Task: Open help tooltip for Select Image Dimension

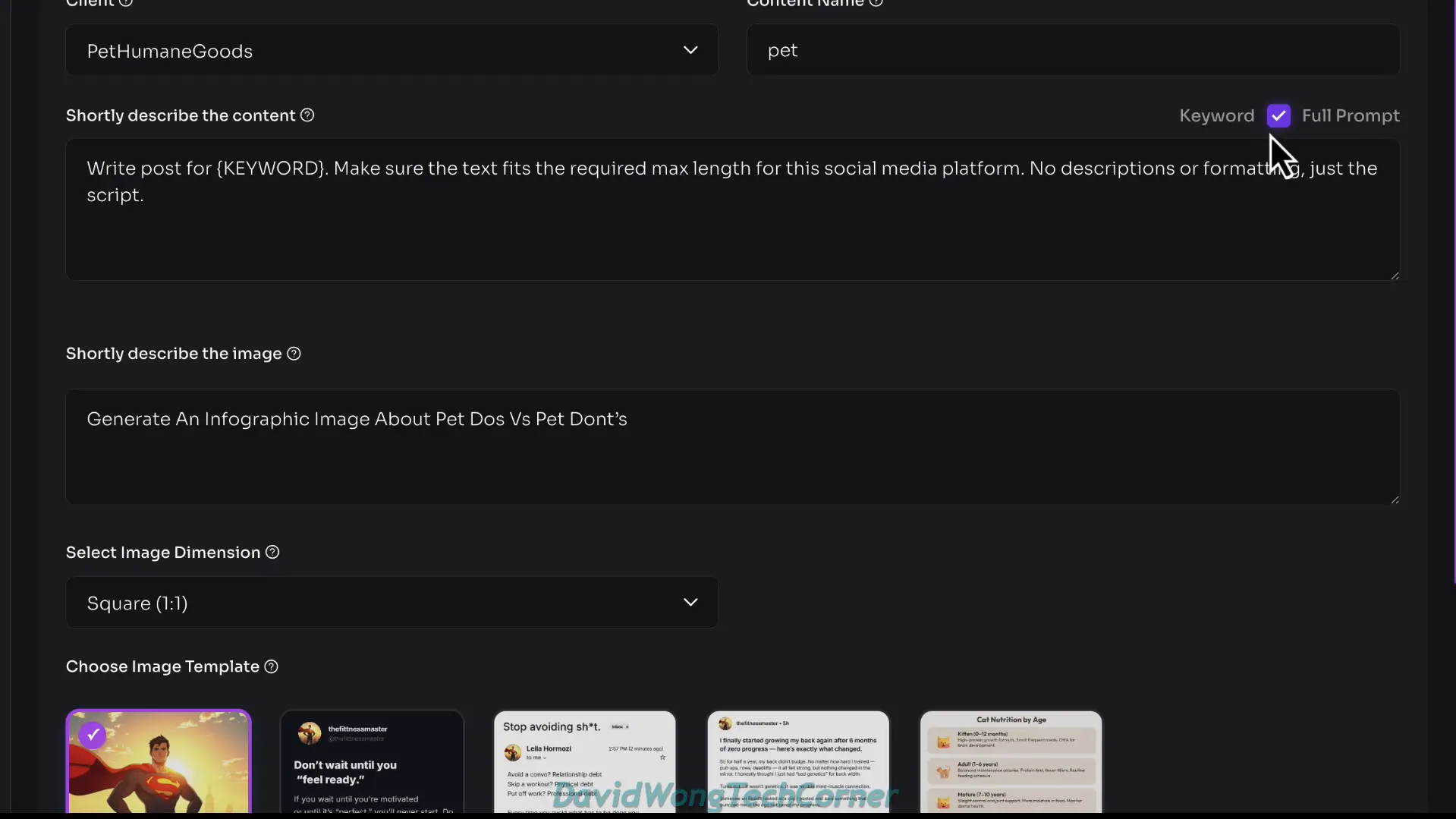Action: 272,553
